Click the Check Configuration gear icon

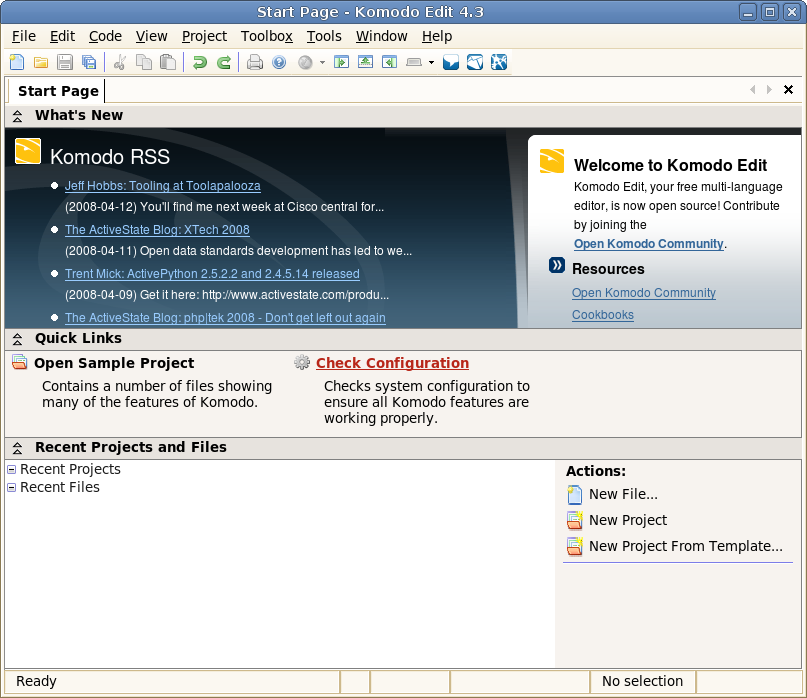[x=302, y=362]
